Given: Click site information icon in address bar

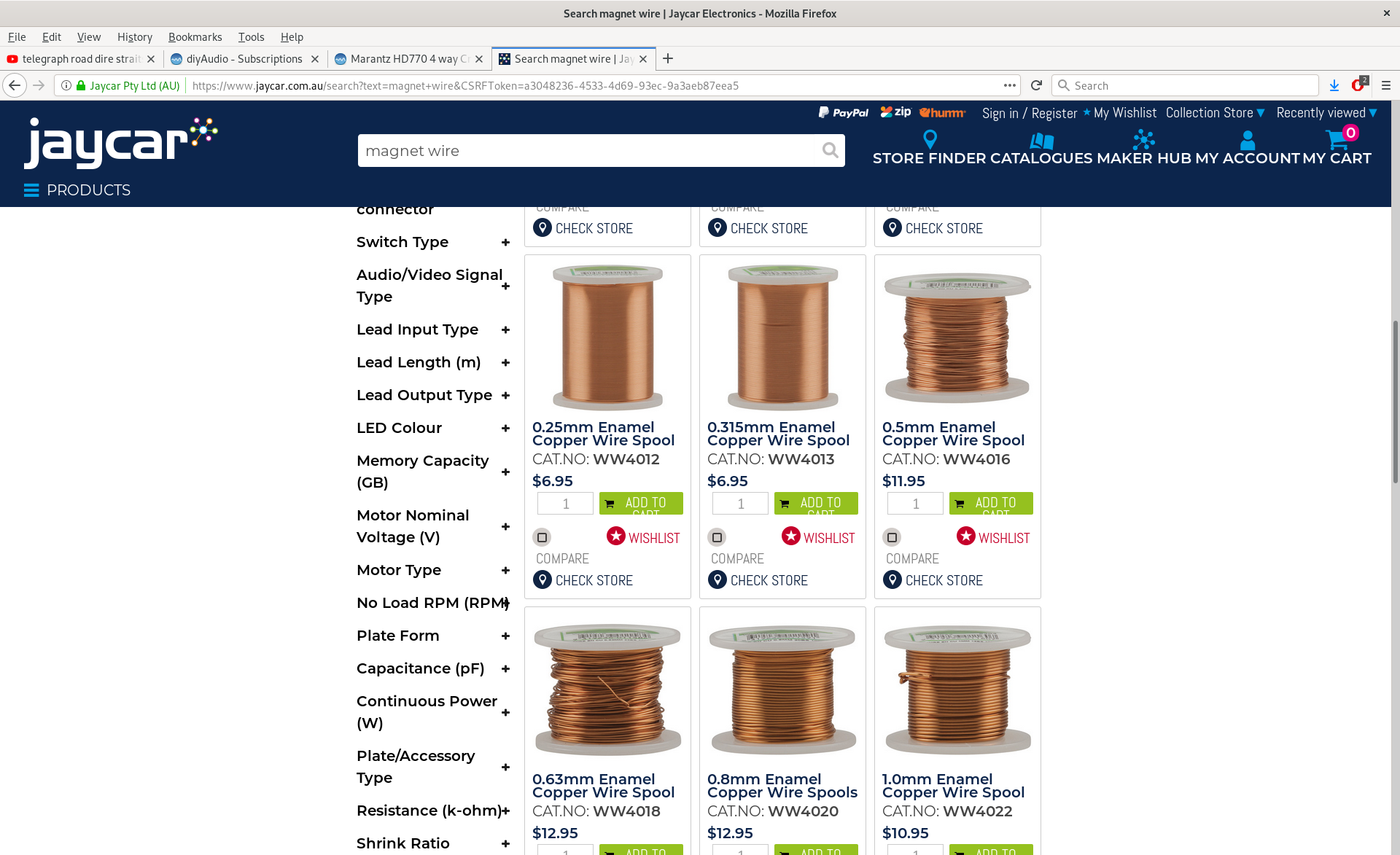Looking at the screenshot, I should click(x=66, y=85).
